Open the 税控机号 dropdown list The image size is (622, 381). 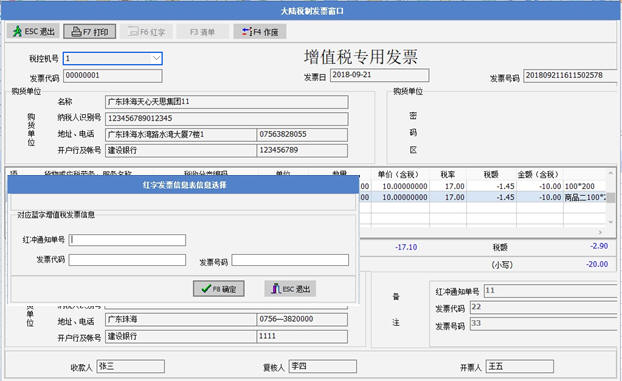pyautogui.click(x=156, y=58)
